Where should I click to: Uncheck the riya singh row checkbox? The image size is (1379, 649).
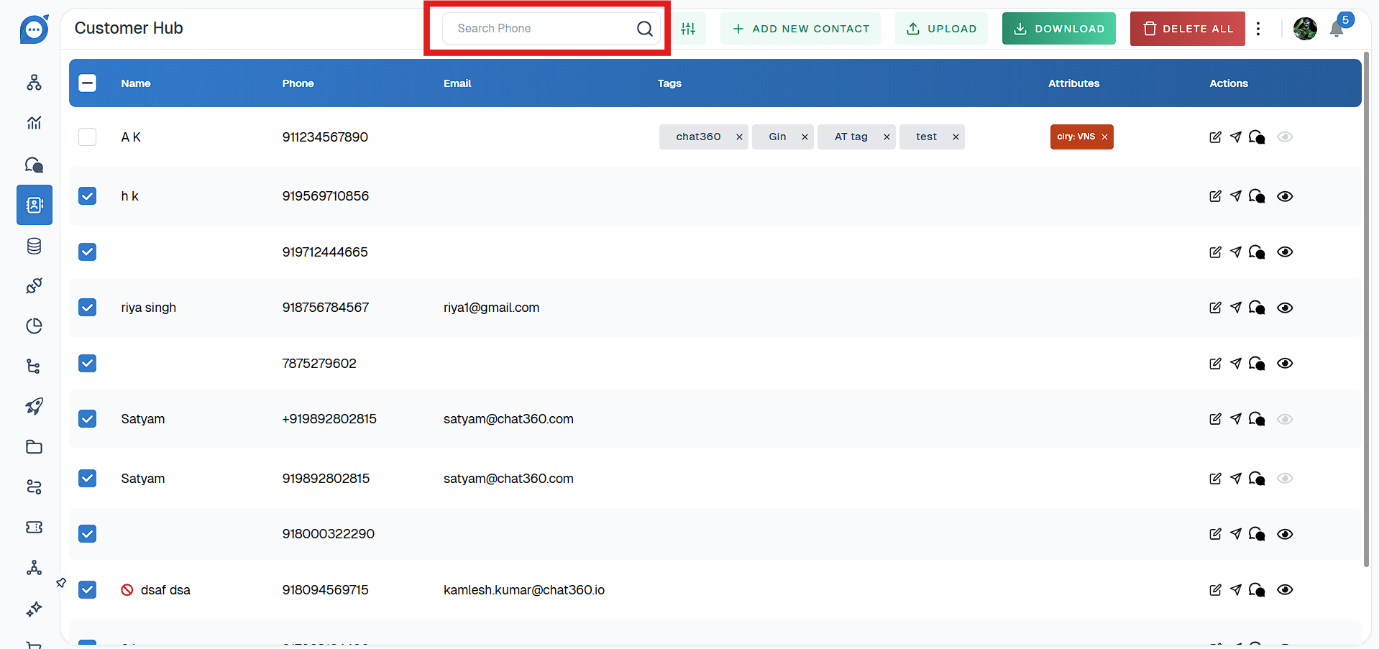tap(87, 308)
